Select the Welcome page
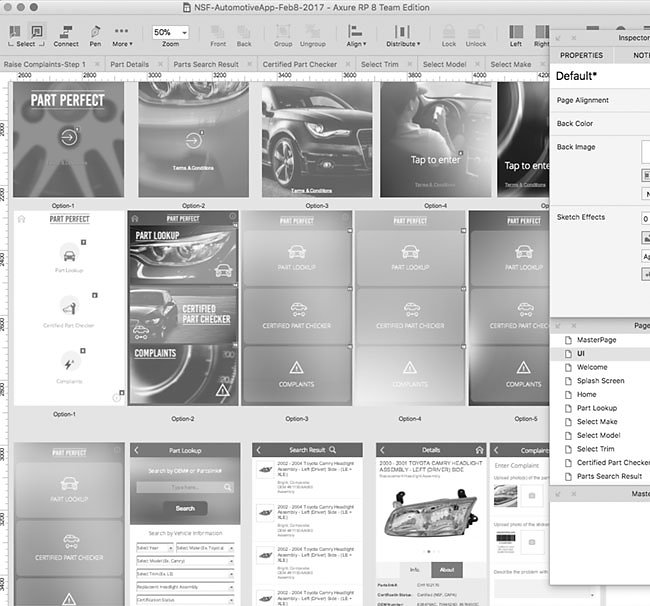The image size is (650, 606). pyautogui.click(x=592, y=367)
